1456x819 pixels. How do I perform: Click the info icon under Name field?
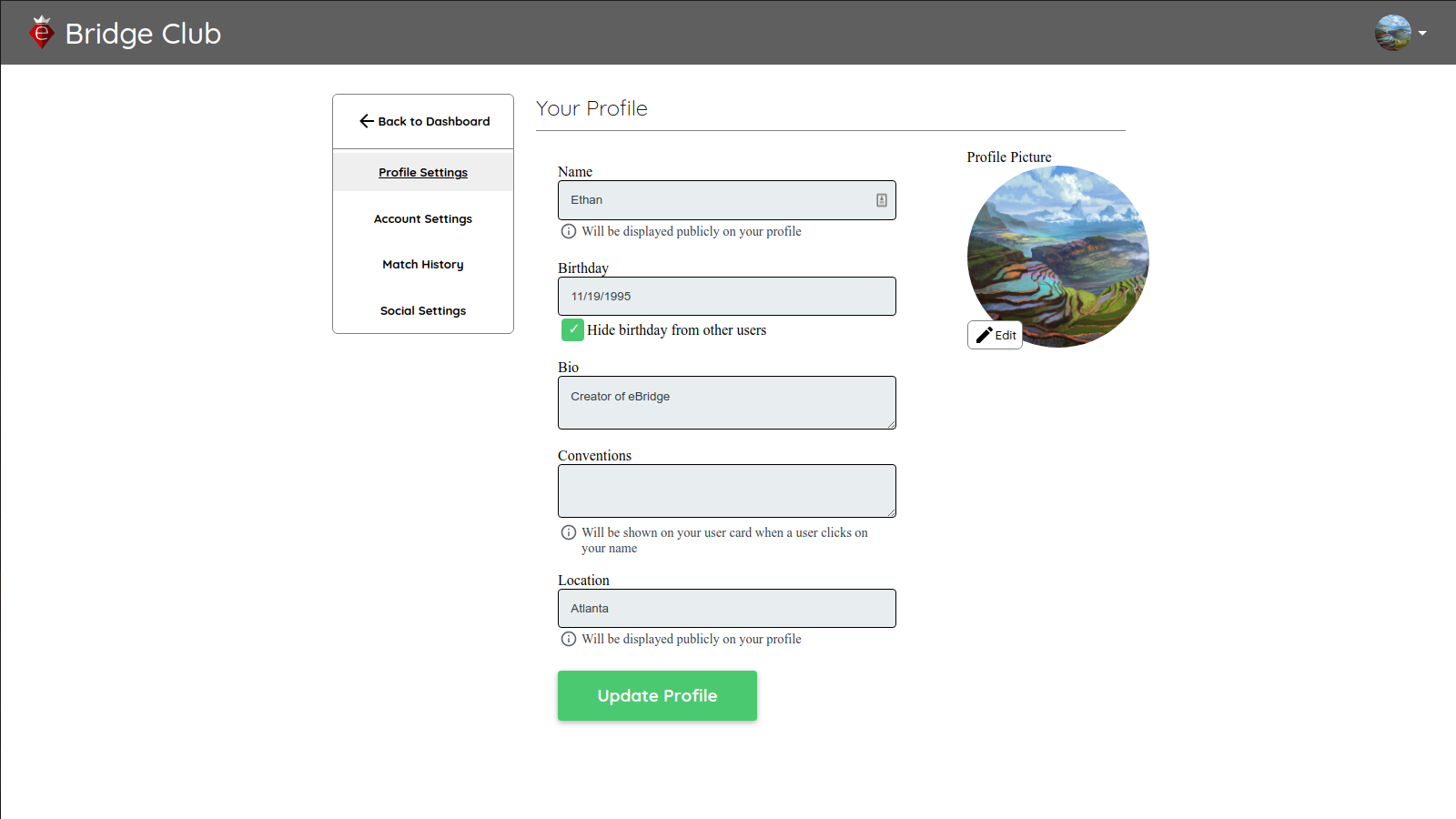[x=569, y=231]
